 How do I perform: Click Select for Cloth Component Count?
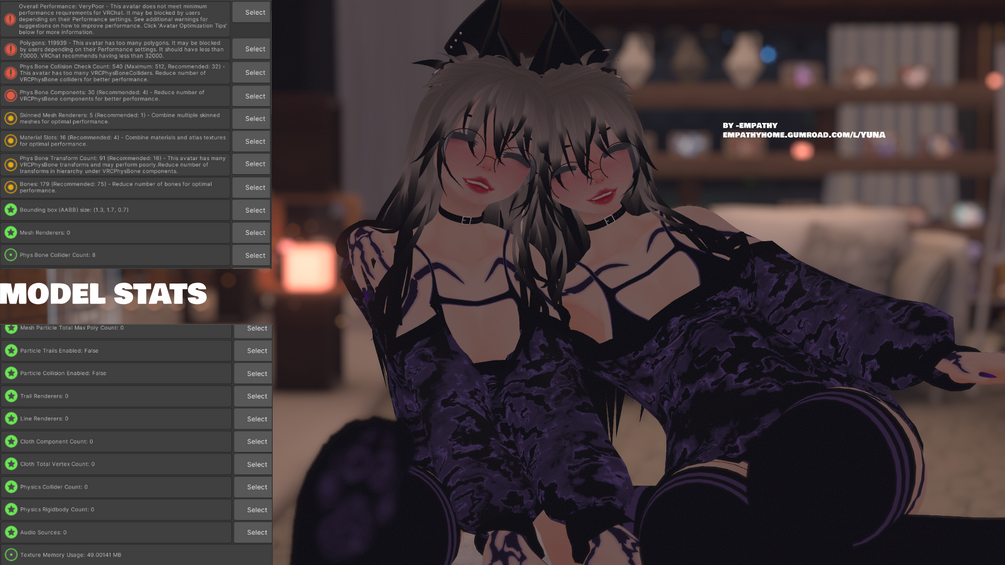point(253,441)
